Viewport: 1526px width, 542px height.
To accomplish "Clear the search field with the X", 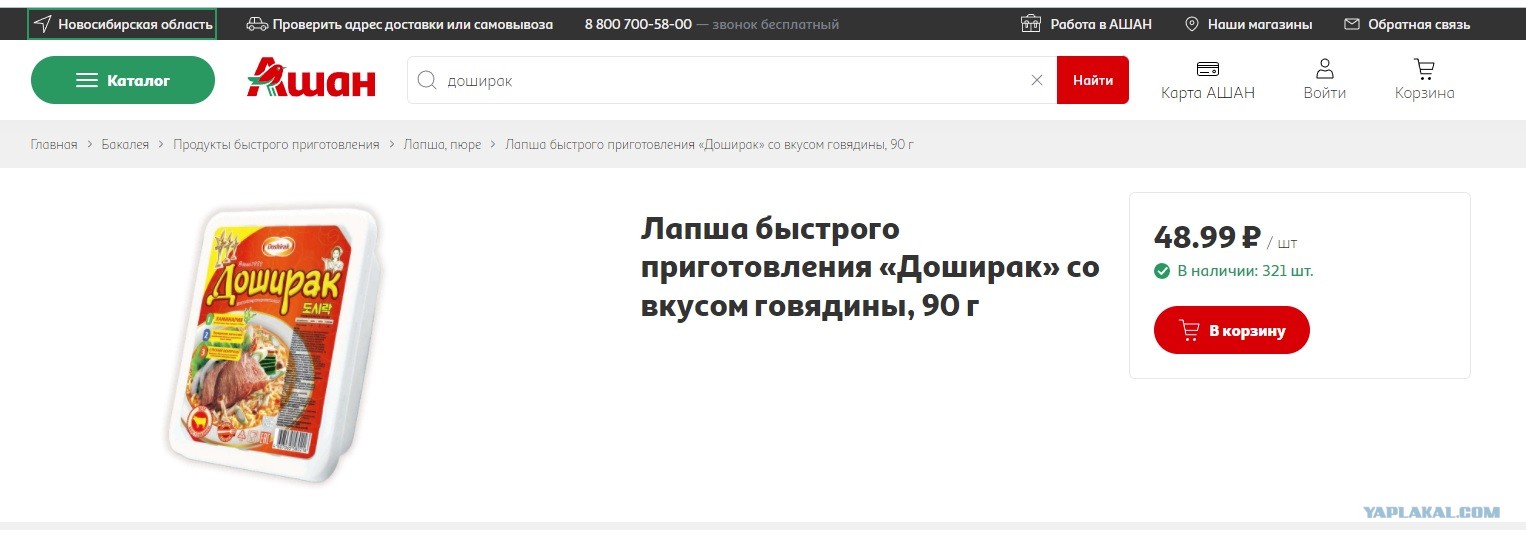I will click(1037, 81).
